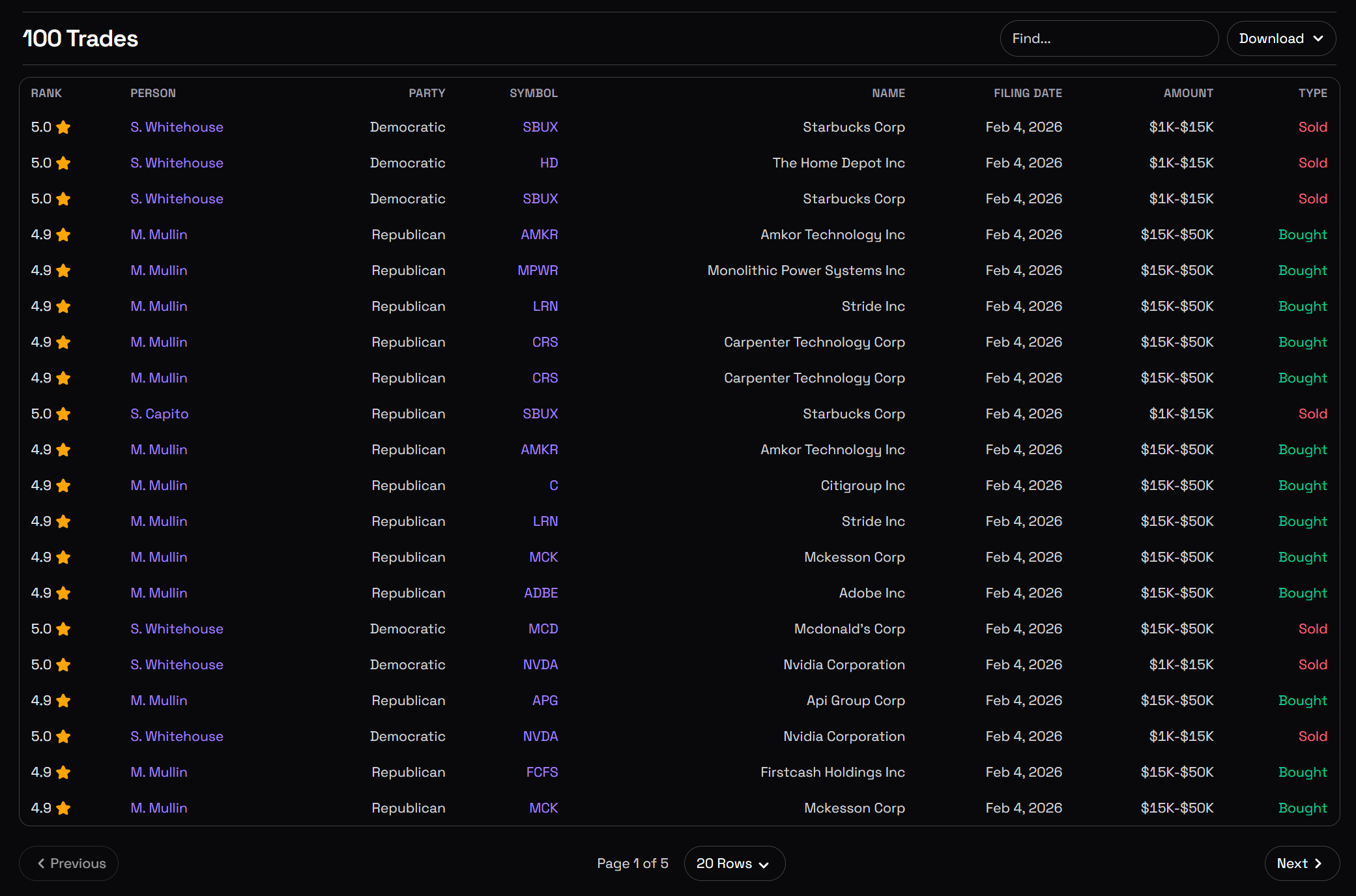Click the star icon in the Mcdonald's row
The width and height of the screenshot is (1356, 896).
coord(63,629)
